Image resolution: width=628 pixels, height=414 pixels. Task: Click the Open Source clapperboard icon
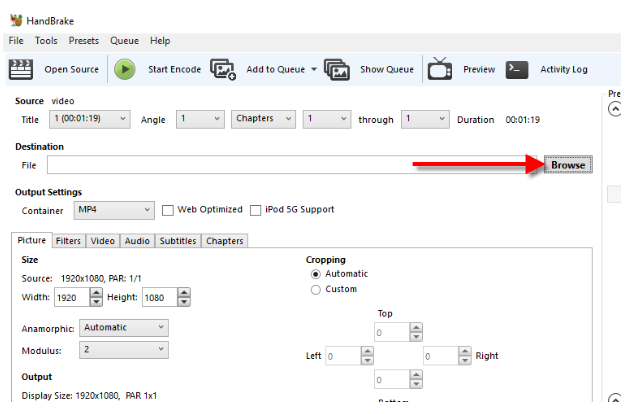tap(20, 69)
